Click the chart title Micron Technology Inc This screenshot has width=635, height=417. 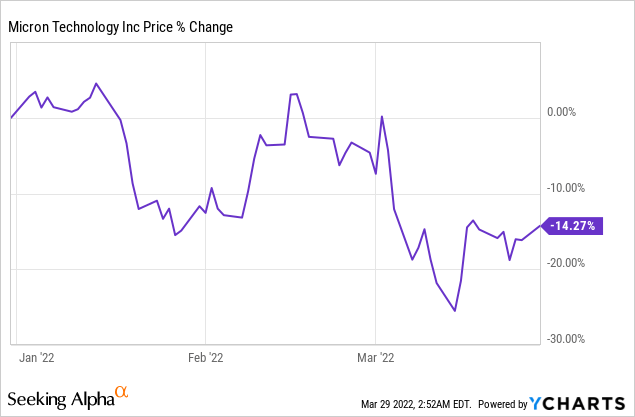[x=121, y=27]
